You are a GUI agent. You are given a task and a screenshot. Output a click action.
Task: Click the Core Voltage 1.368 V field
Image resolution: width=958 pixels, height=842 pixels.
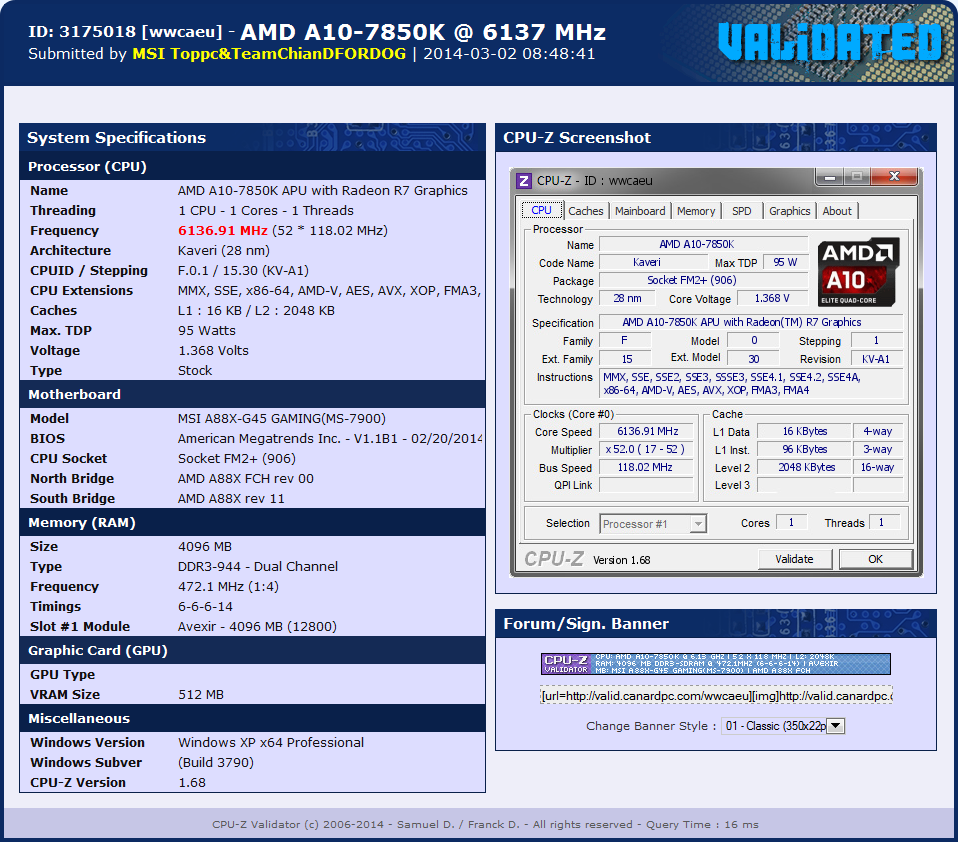pos(772,298)
